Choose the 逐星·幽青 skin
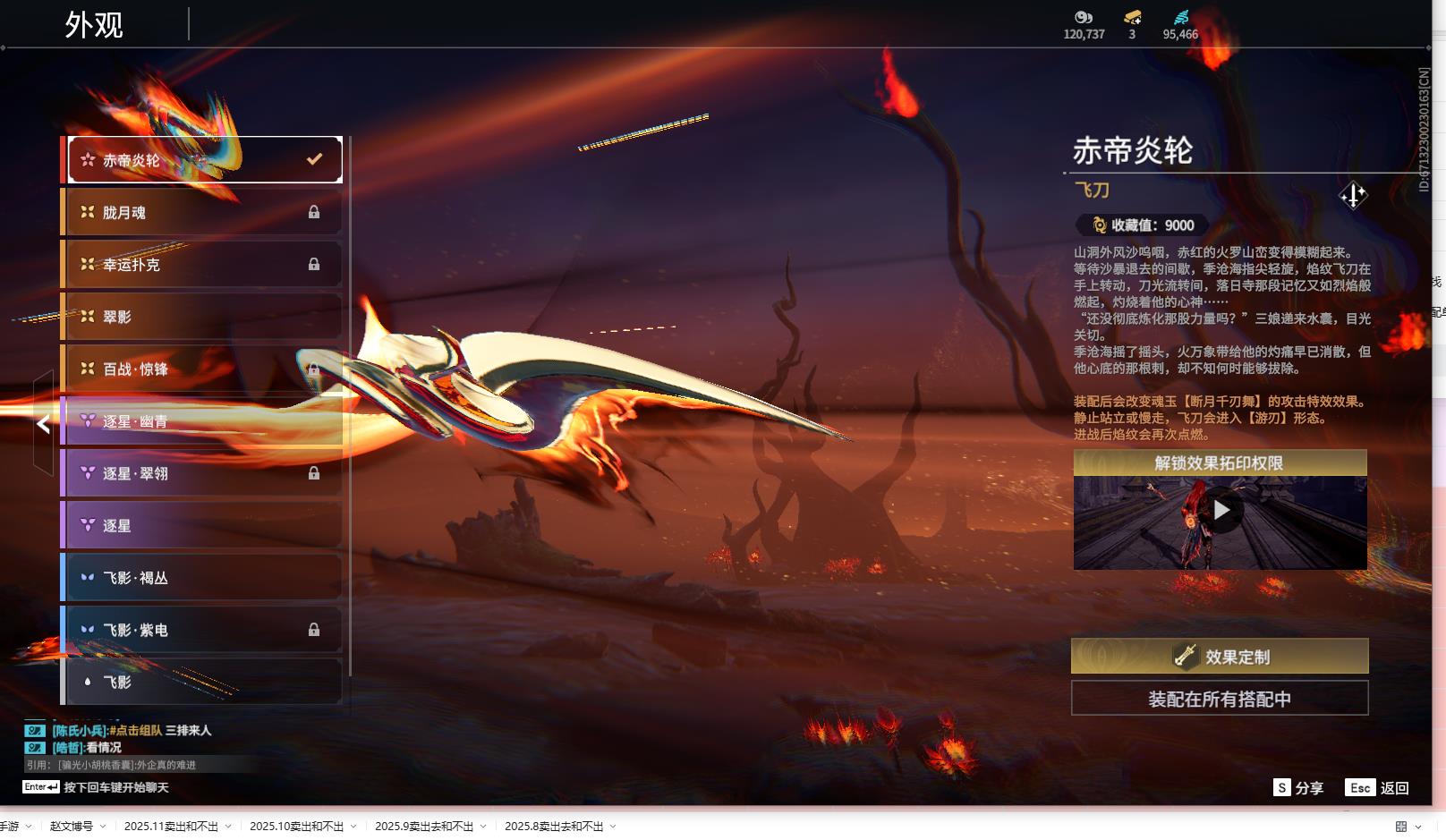 pyautogui.click(x=202, y=421)
